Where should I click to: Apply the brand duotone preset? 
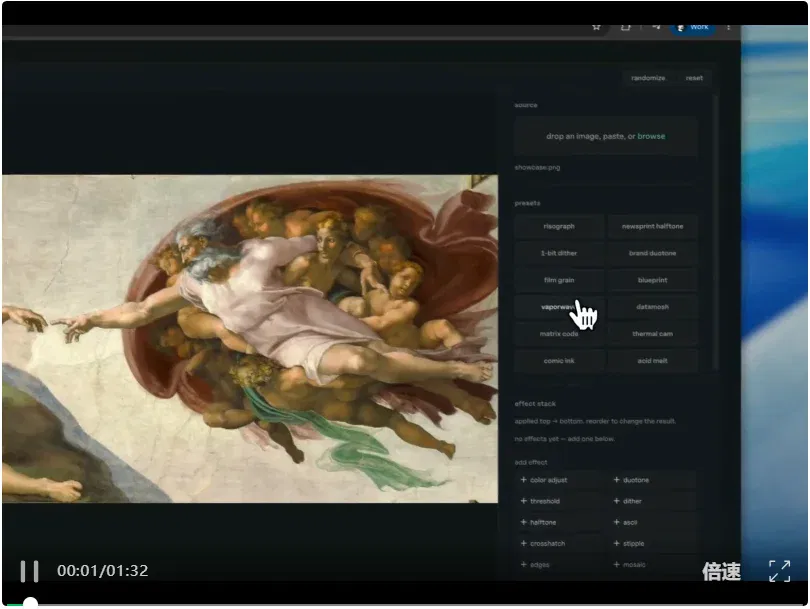coord(652,253)
